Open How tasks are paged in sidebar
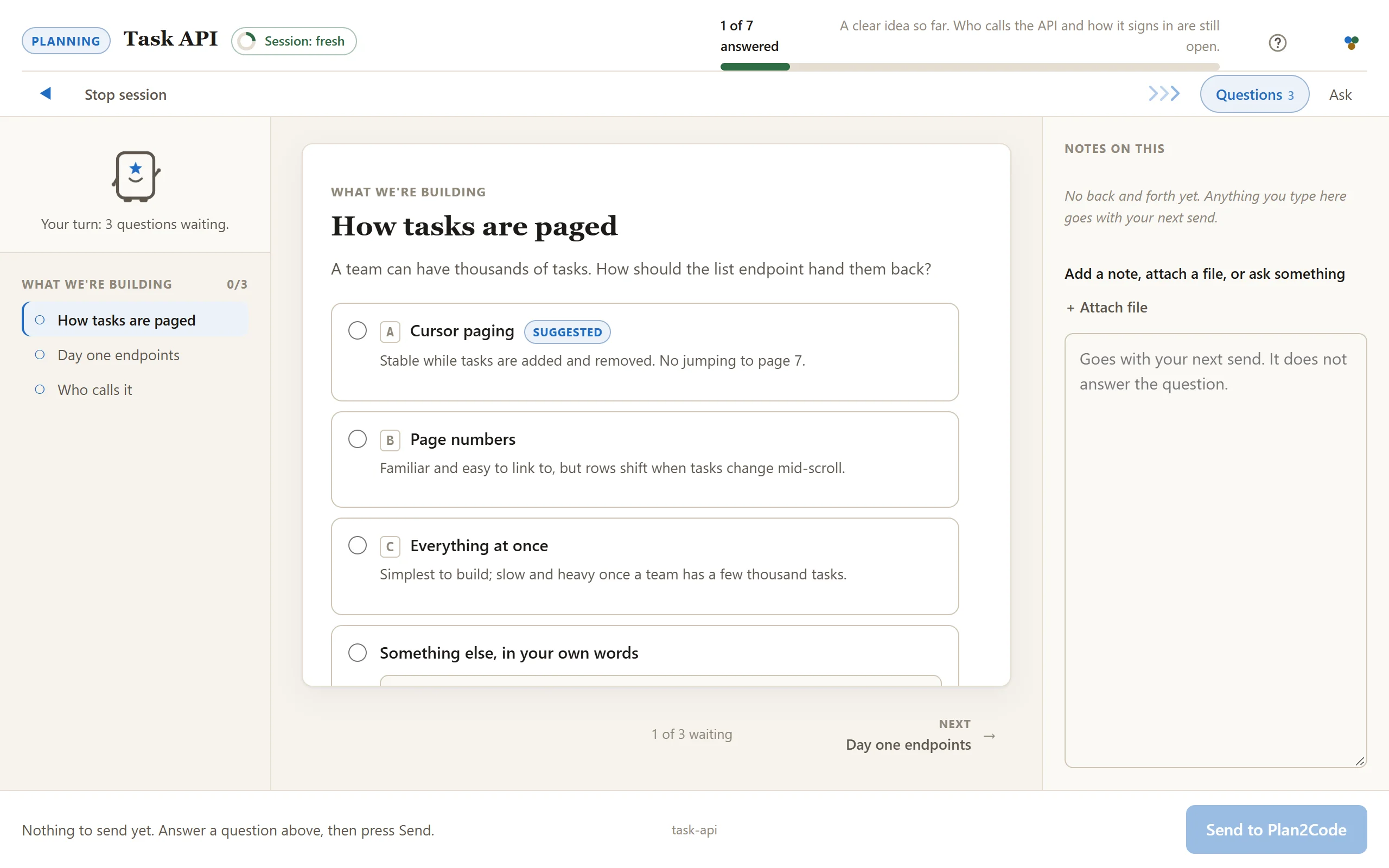 [136, 320]
